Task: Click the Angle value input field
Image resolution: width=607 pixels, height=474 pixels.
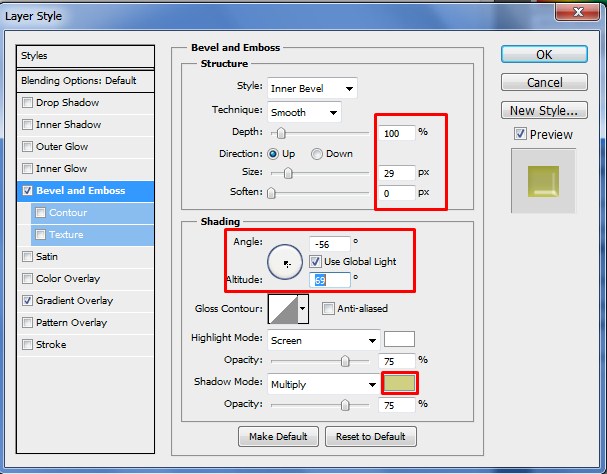Action: (x=330, y=244)
